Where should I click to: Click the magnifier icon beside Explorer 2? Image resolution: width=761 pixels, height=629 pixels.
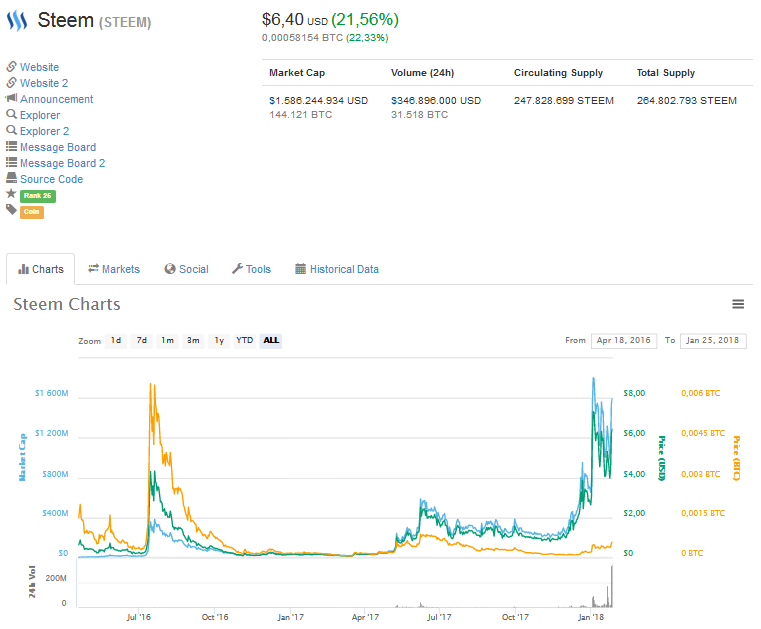11,130
